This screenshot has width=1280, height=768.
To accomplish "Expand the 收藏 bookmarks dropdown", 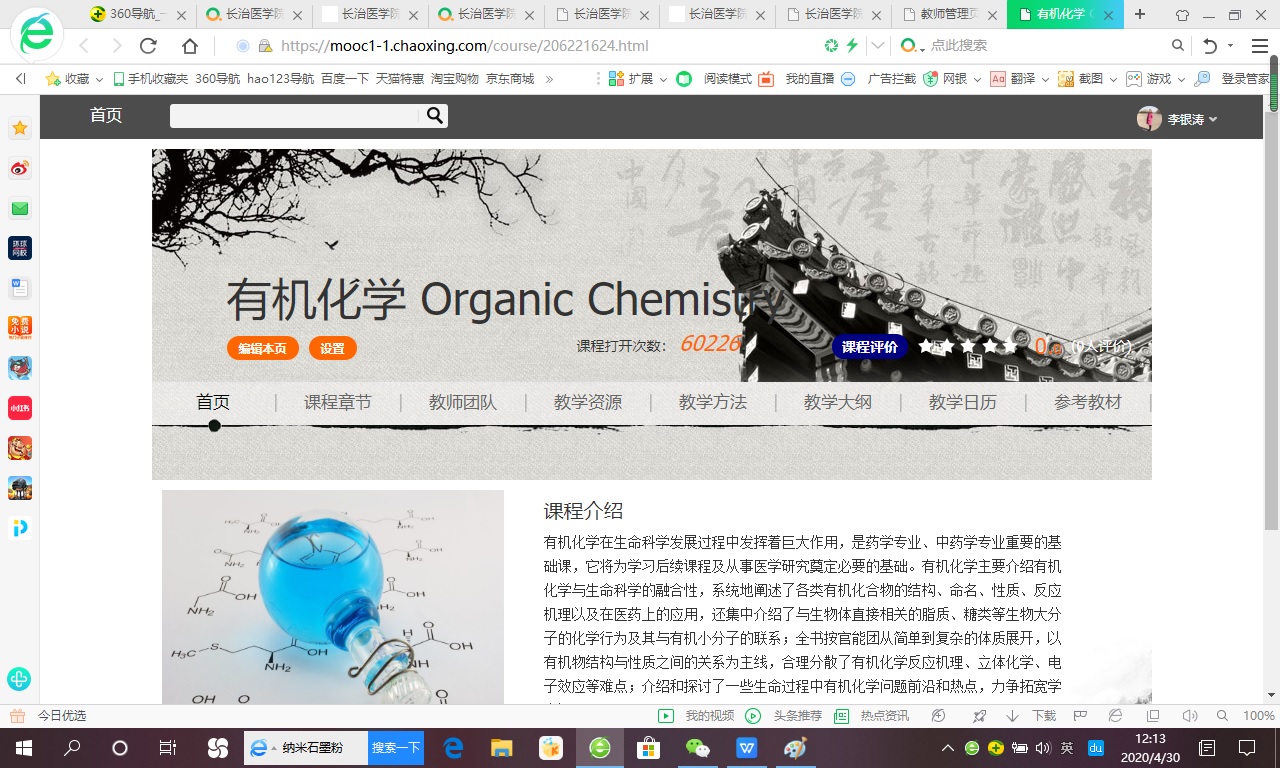I will (98, 79).
